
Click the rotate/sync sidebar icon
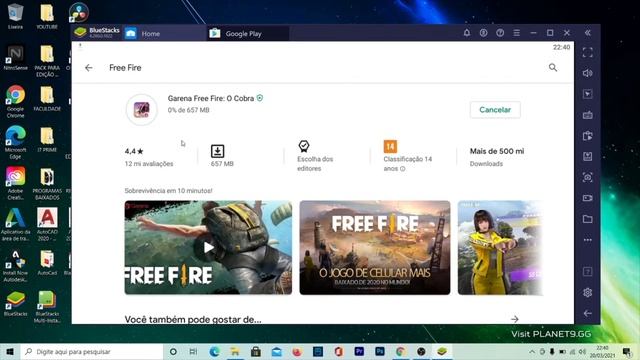(588, 136)
